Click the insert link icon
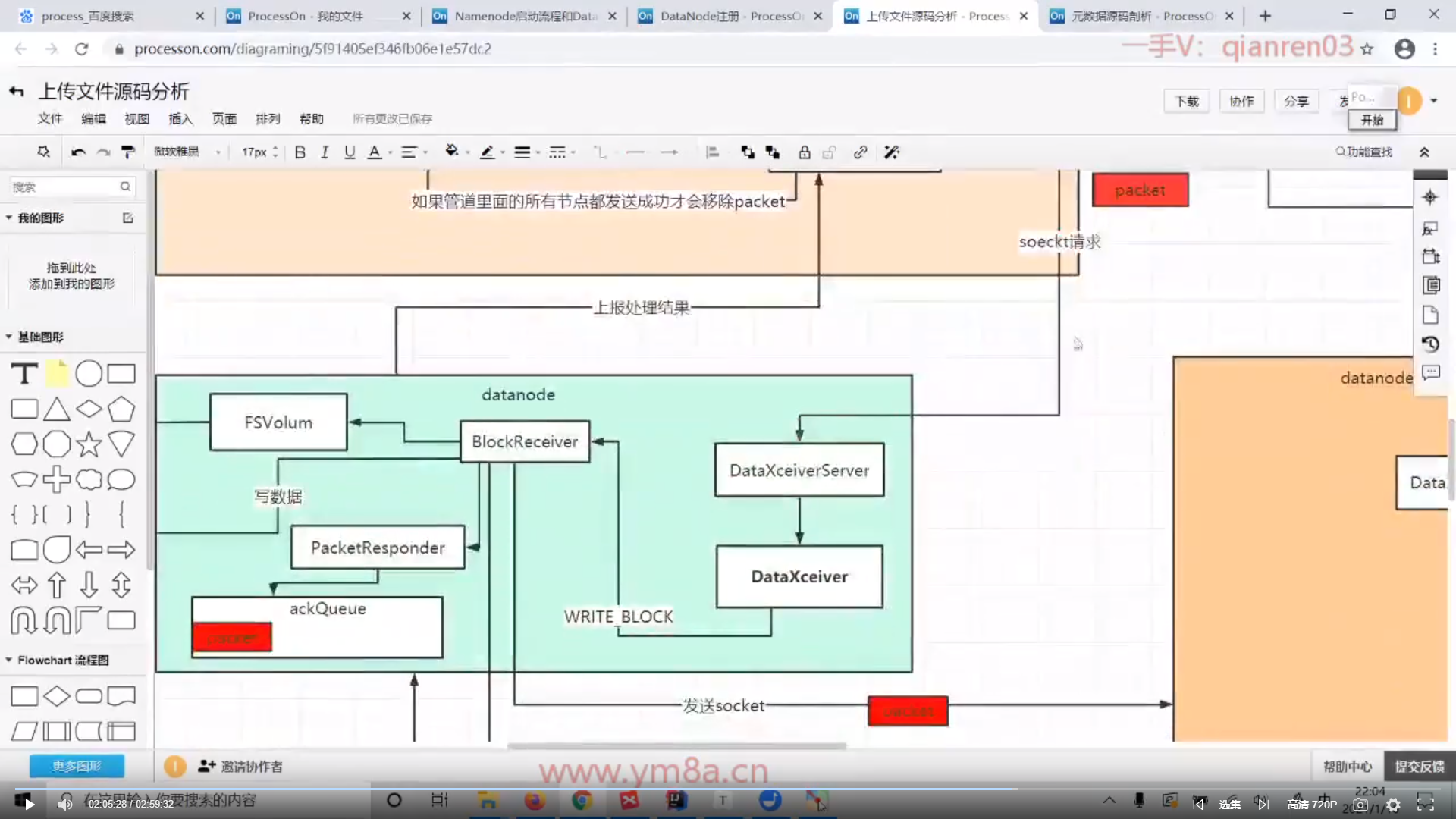The width and height of the screenshot is (1456, 819). 860,152
